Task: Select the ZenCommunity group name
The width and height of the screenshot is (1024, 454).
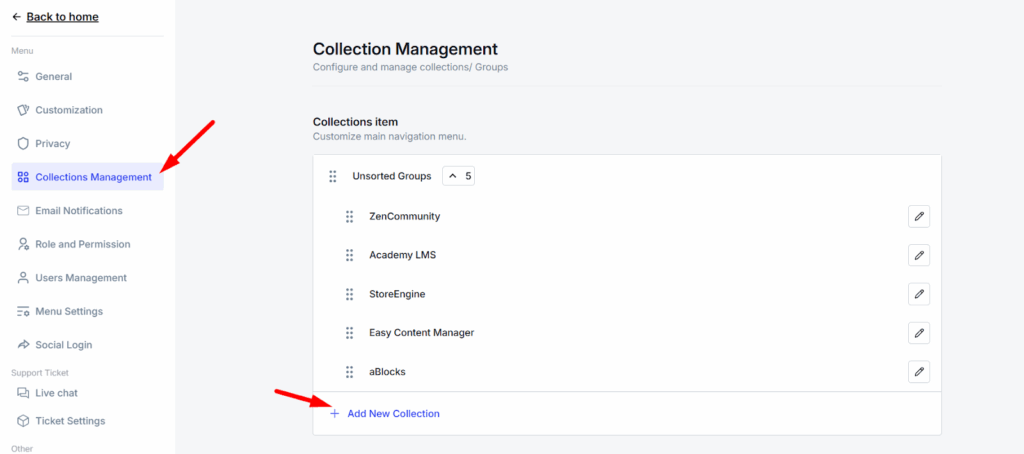Action: tap(404, 216)
